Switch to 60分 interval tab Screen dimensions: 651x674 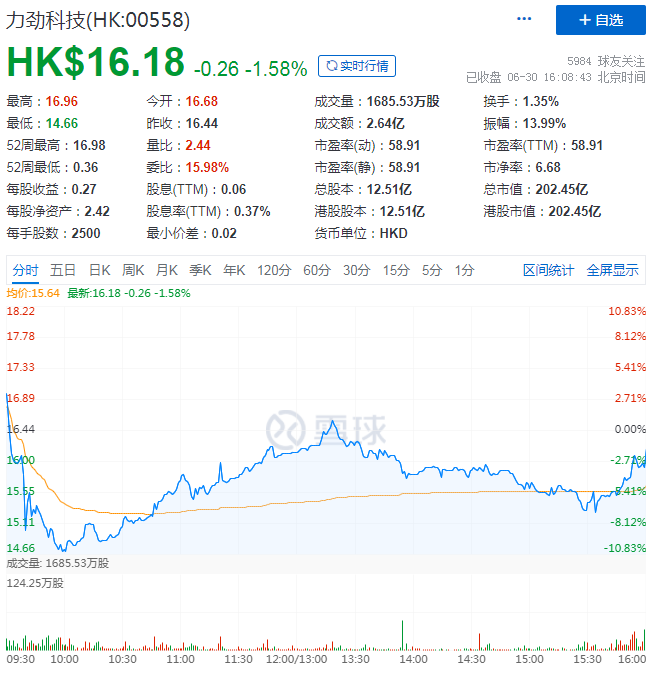click(317, 270)
